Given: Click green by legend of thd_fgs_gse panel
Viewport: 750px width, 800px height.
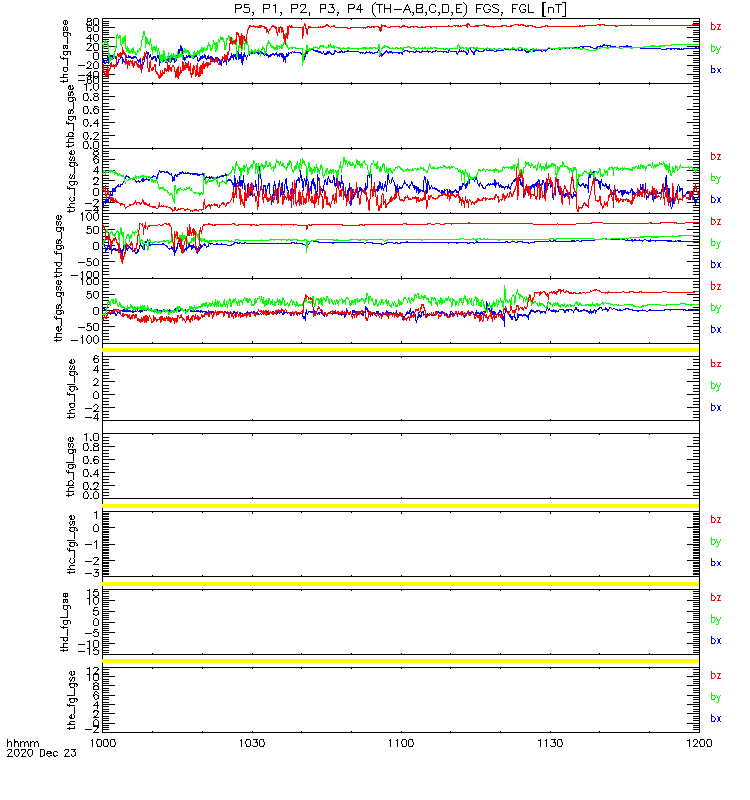Looking at the screenshot, I should [716, 243].
